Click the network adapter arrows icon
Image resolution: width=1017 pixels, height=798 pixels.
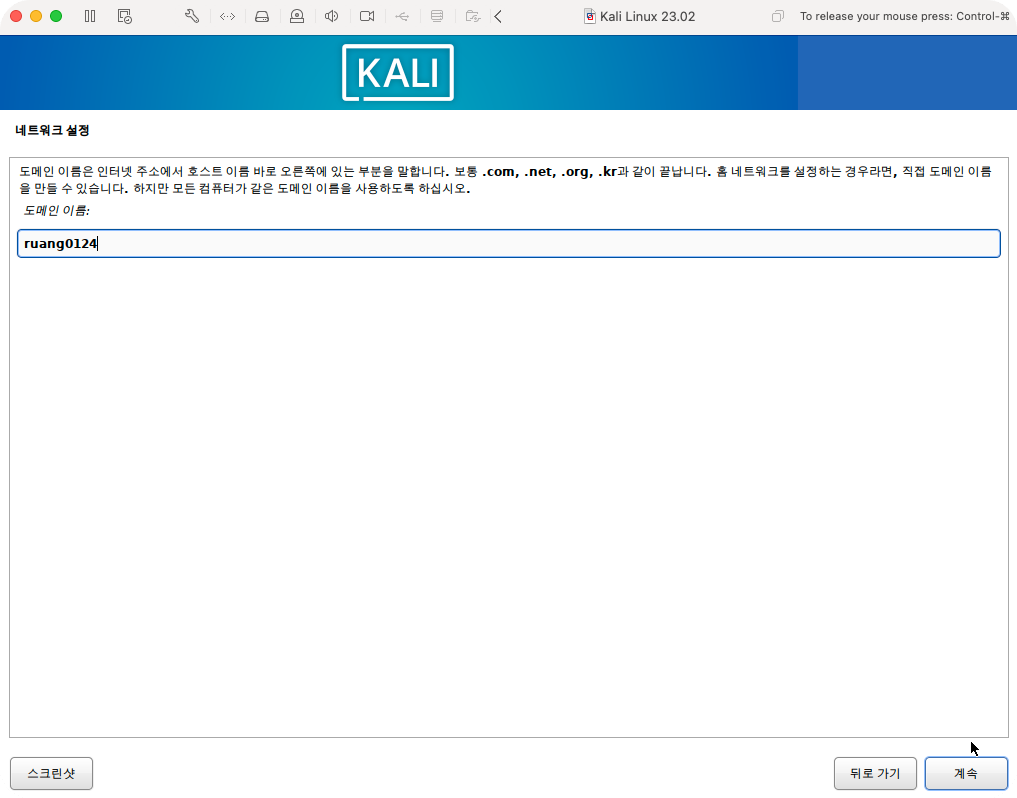click(227, 16)
